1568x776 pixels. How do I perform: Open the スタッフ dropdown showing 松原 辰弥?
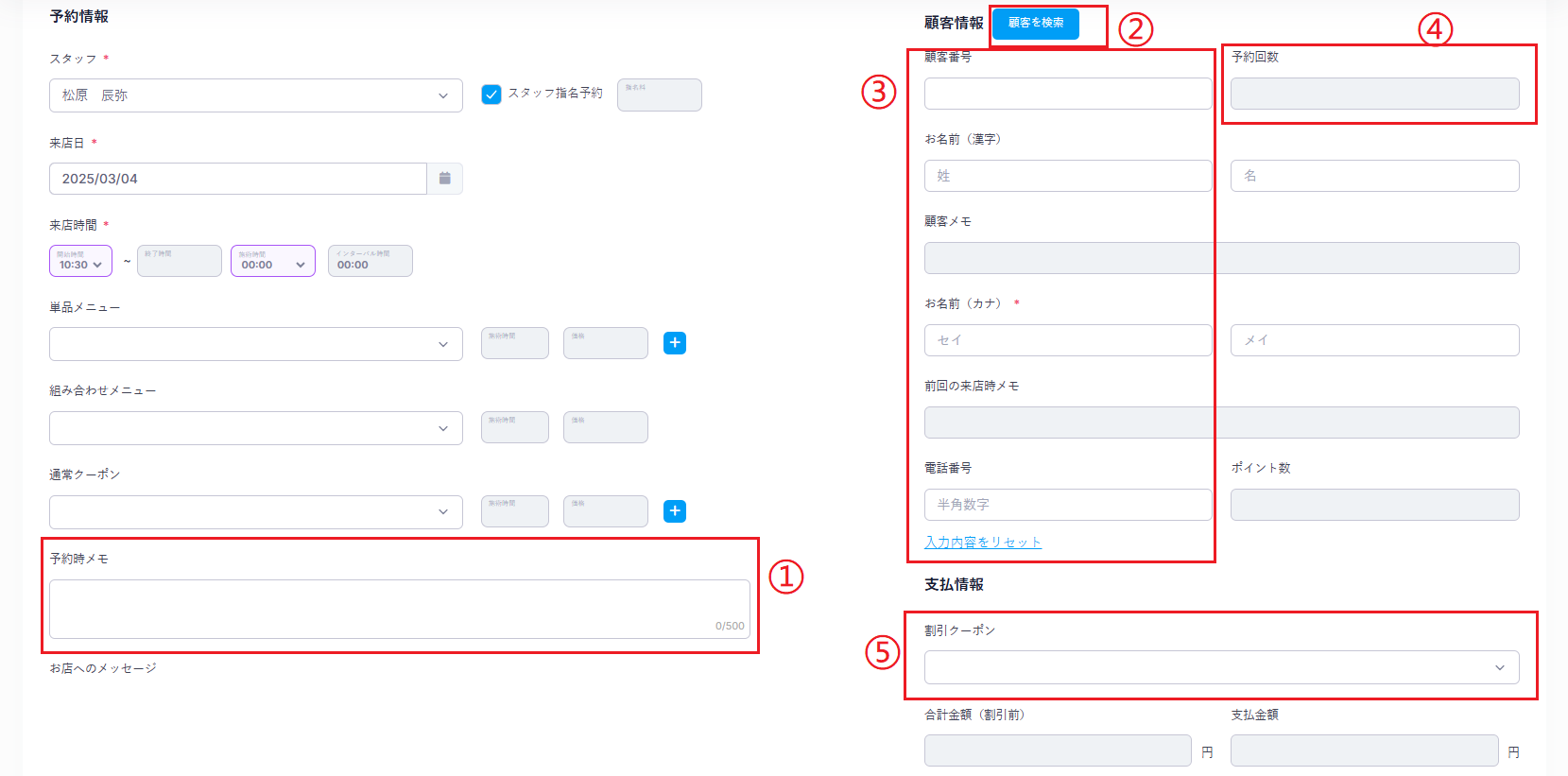[255, 95]
